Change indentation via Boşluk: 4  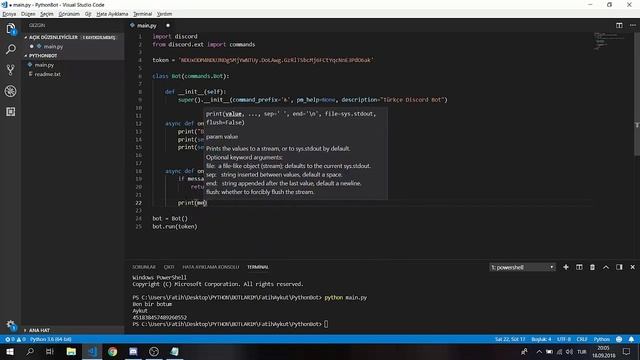coord(541,339)
